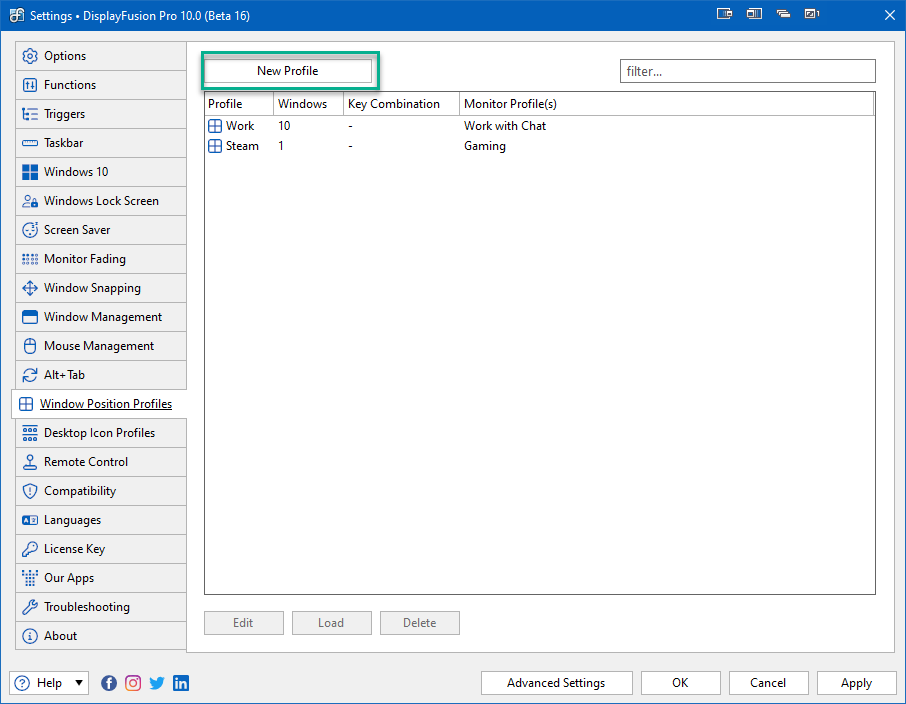Select Window Position Profiles tab
Viewport: 906px width, 704px height.
point(99,404)
